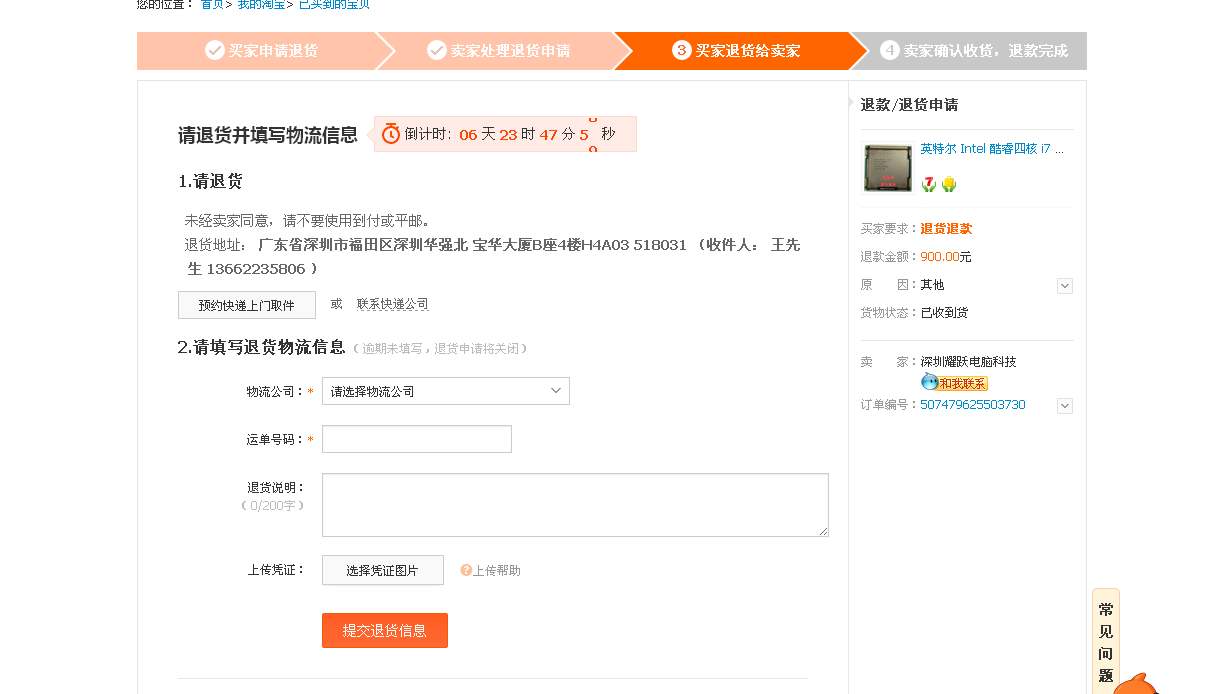1211x694 pixels.
Task: Click the 已收到货 goods status value
Action: click(944, 313)
